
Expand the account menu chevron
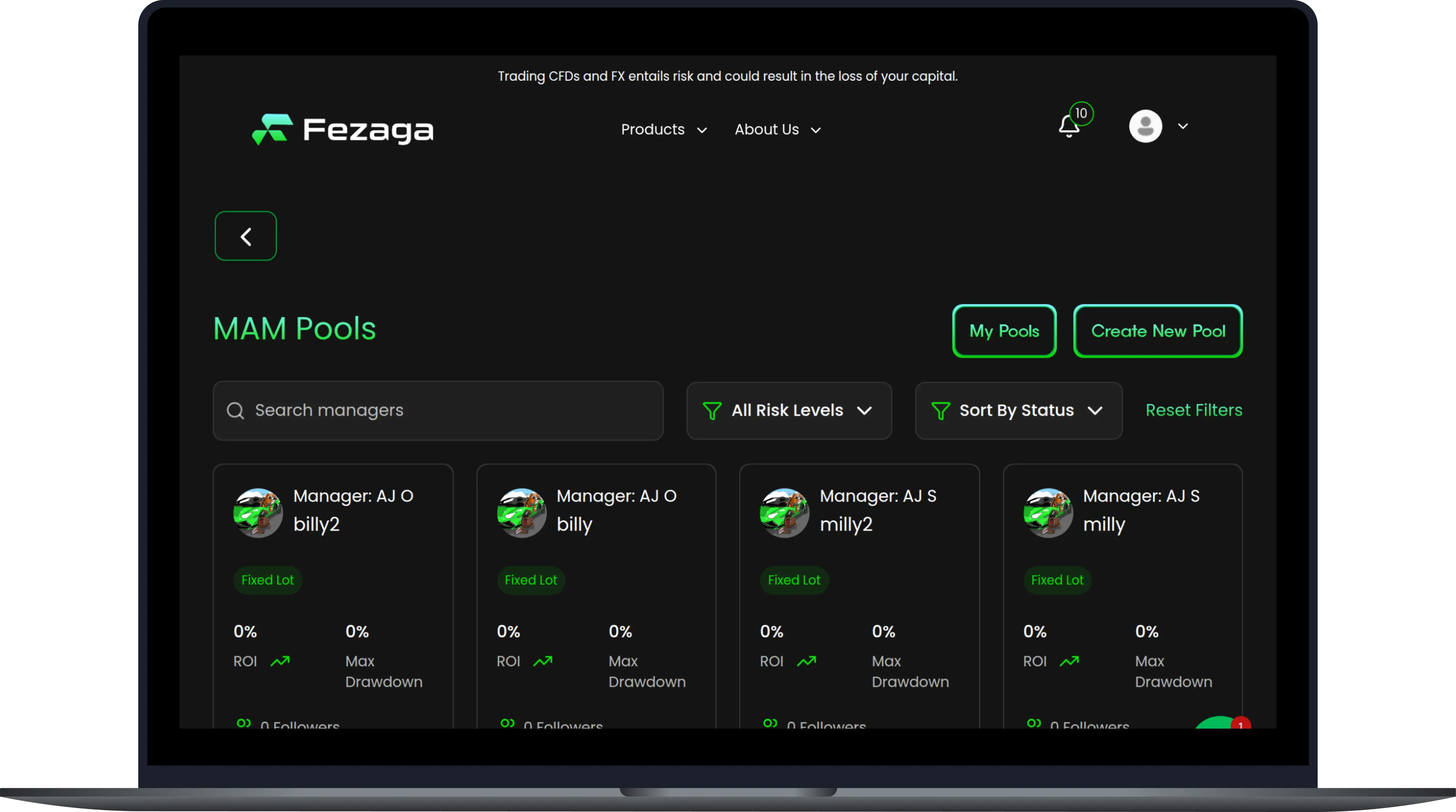[1183, 126]
